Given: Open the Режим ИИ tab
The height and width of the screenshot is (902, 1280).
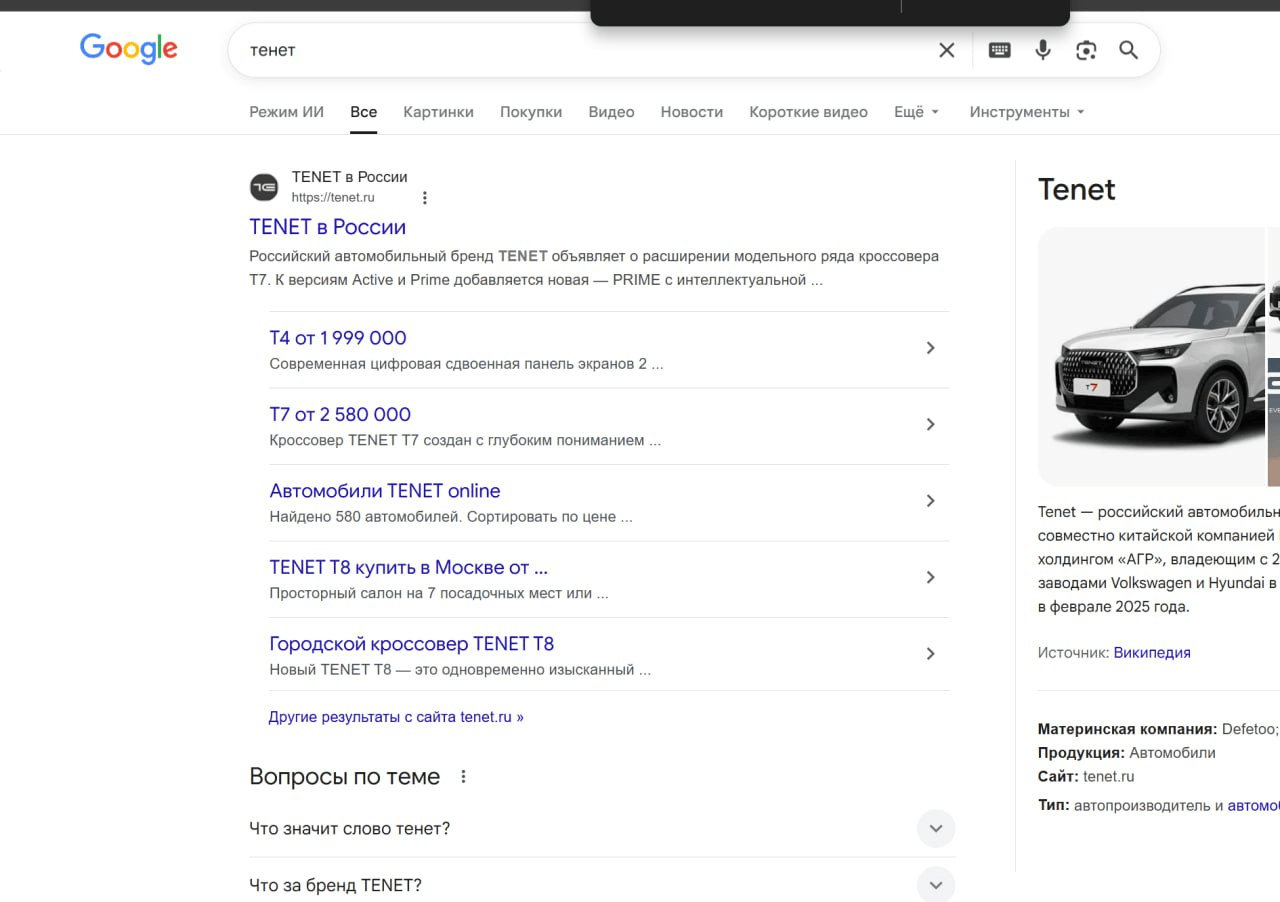Looking at the screenshot, I should (286, 112).
